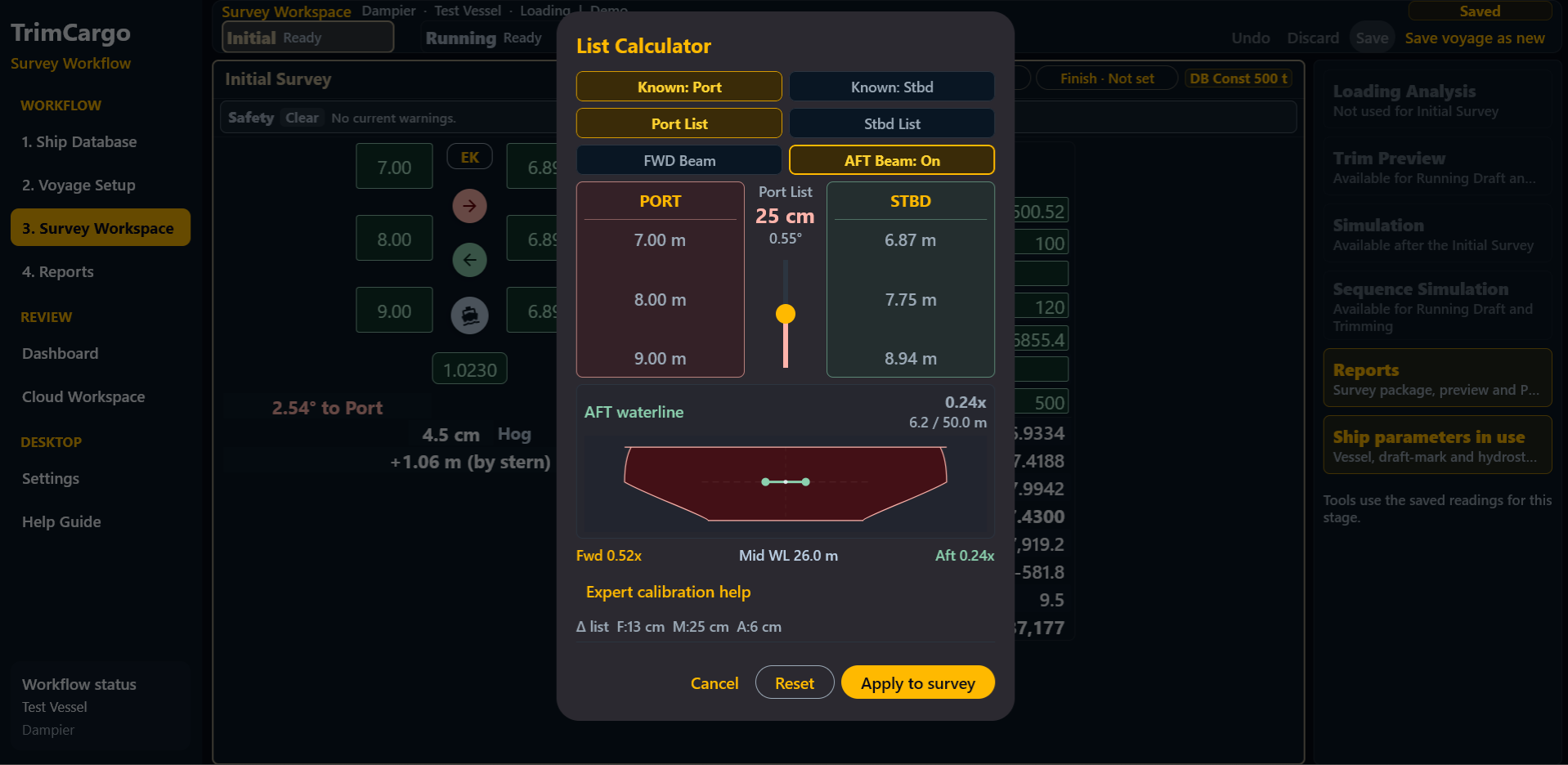Click Save voyage as new
This screenshot has height=765, width=1568.
pyautogui.click(x=1475, y=38)
